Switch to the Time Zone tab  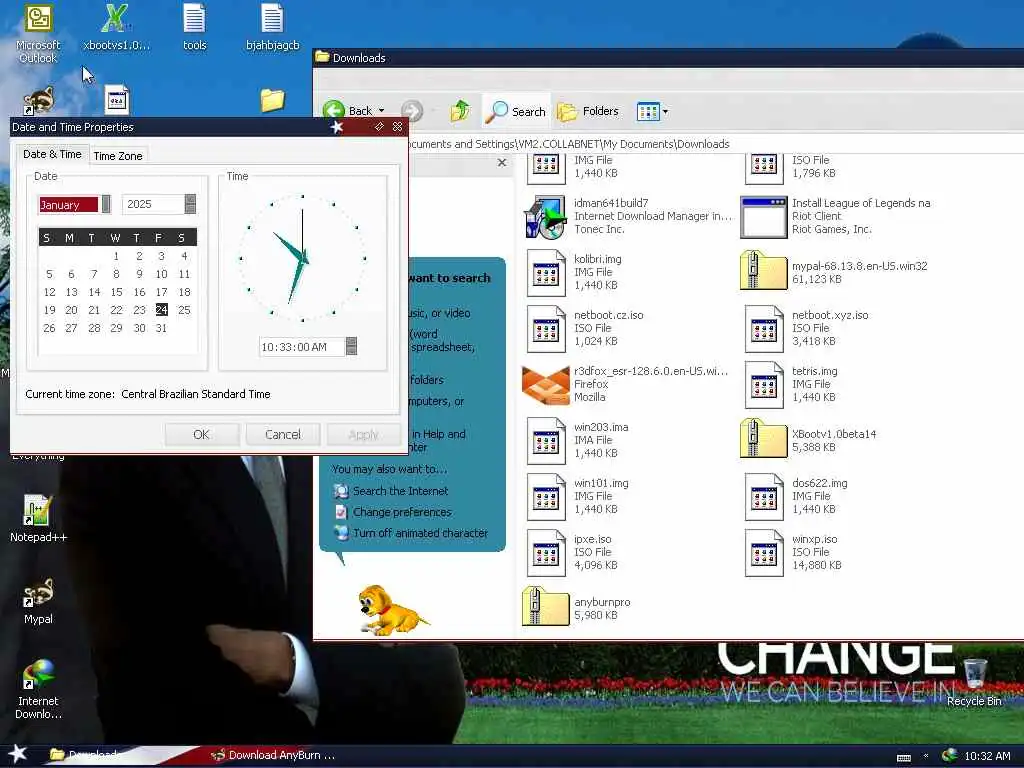coord(118,155)
